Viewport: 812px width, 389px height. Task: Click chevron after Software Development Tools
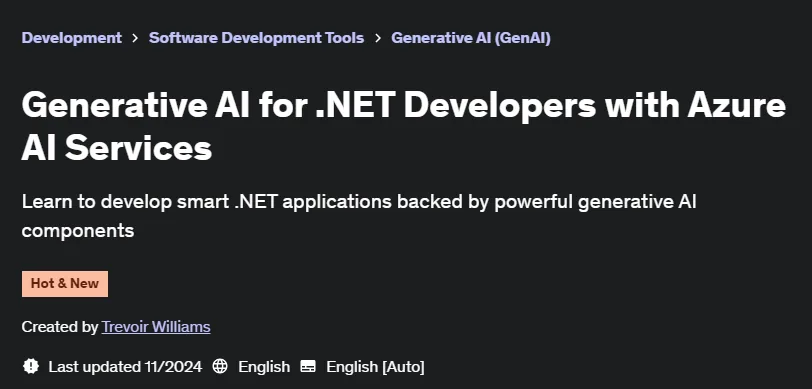[378, 38]
